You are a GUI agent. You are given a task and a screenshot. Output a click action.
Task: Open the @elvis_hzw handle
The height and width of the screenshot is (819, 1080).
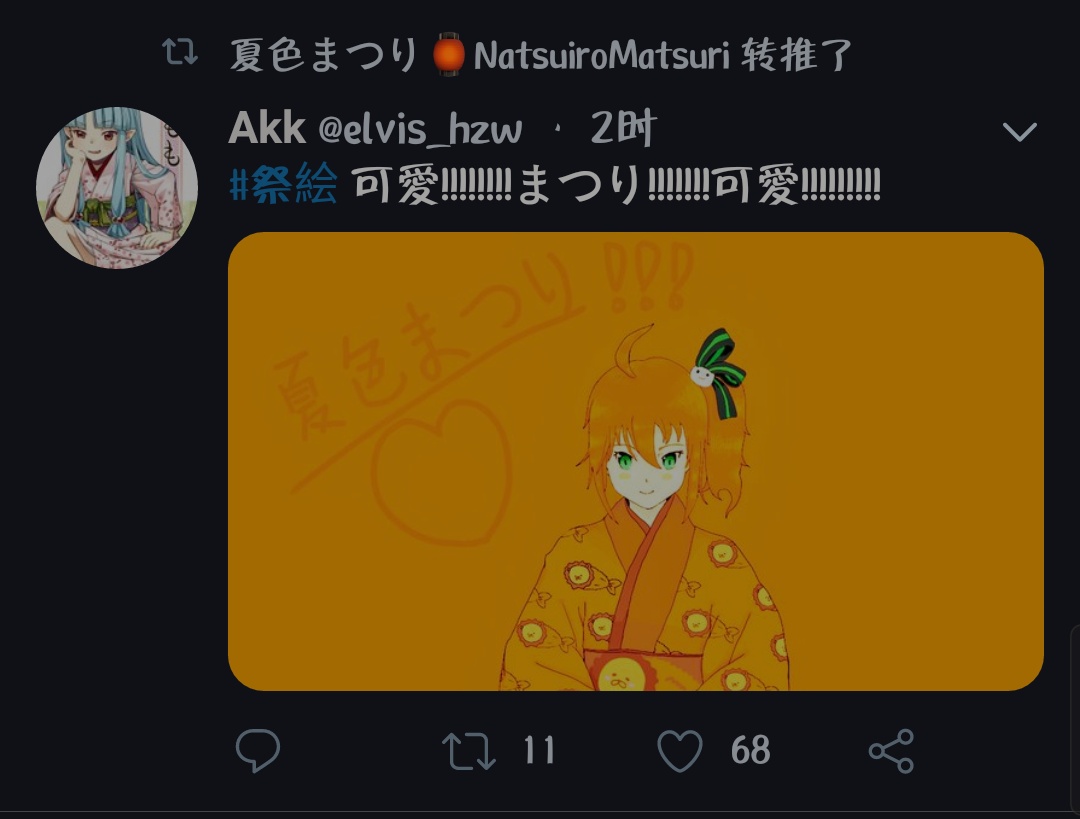(x=420, y=129)
